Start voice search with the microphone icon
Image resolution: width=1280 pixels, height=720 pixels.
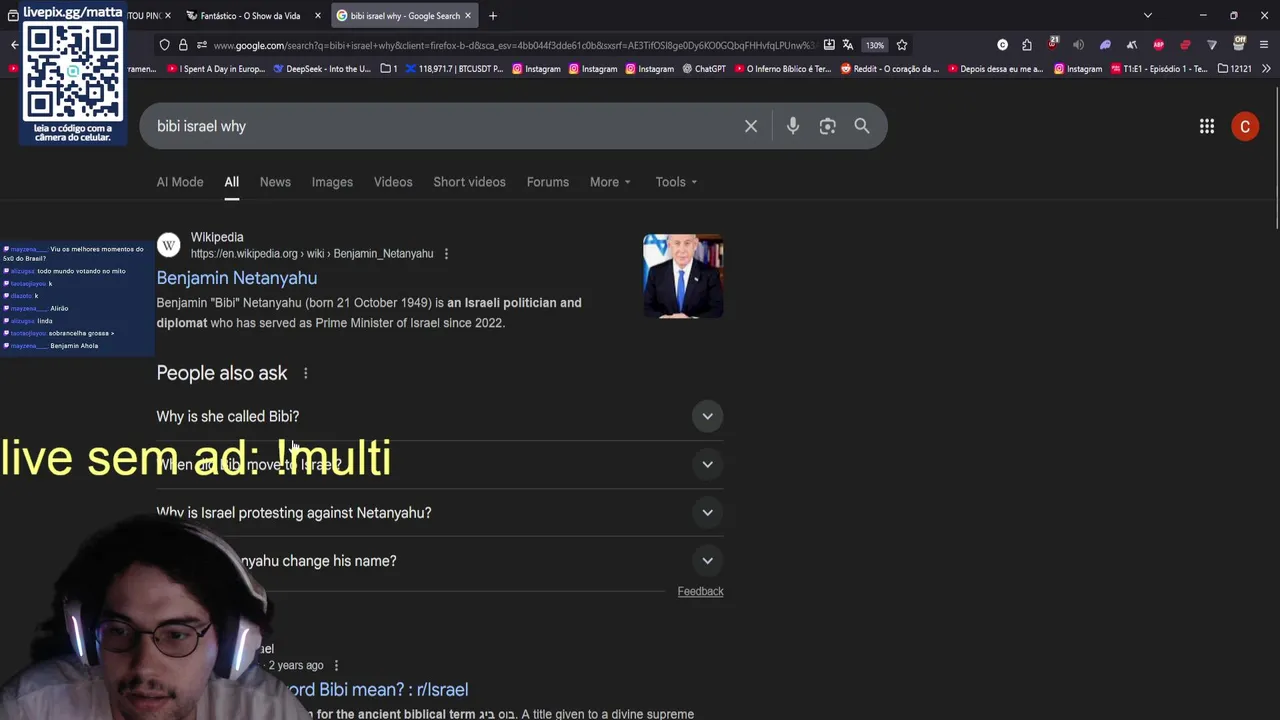[793, 126]
